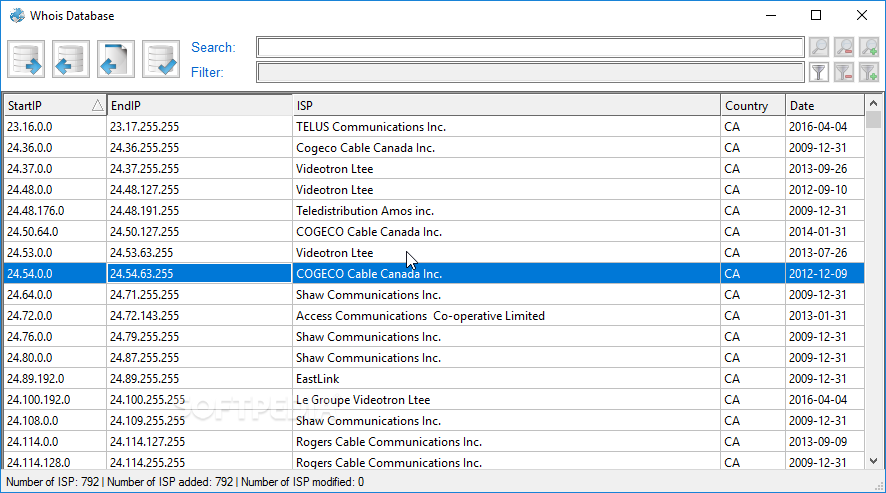Screen dimensions: 886x493
Task: Click EndIP cell 24.53.63.255
Action: [x=199, y=253]
